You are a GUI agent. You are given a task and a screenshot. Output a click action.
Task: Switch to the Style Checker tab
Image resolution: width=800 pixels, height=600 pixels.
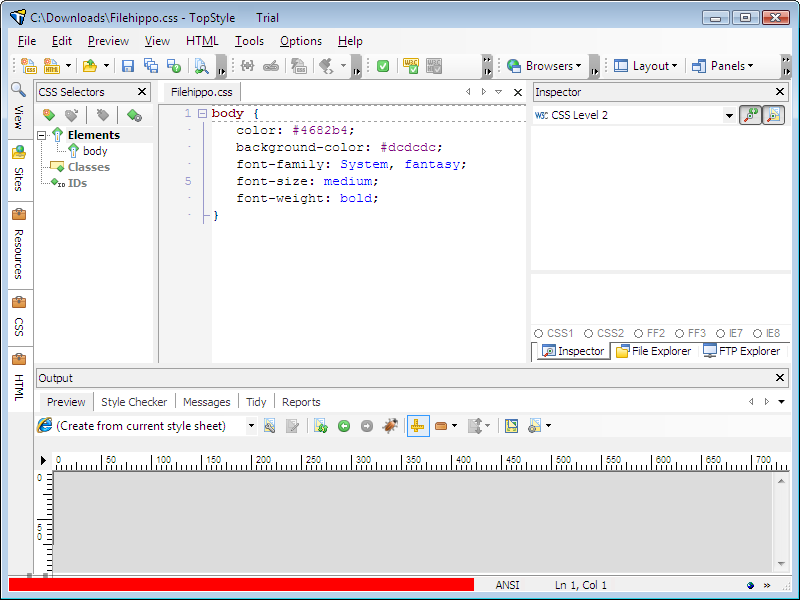pos(134,402)
